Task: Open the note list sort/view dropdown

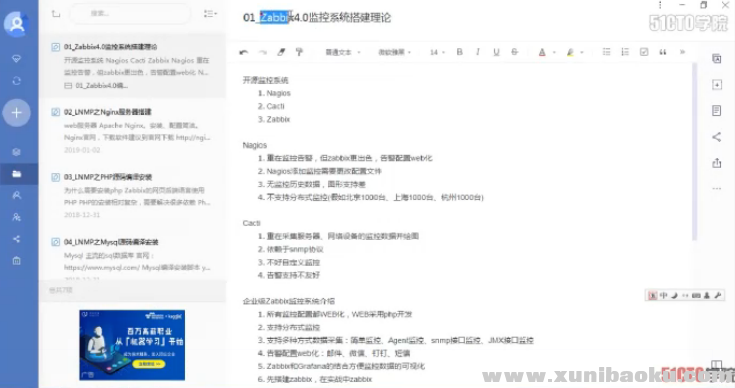Action: click(210, 14)
